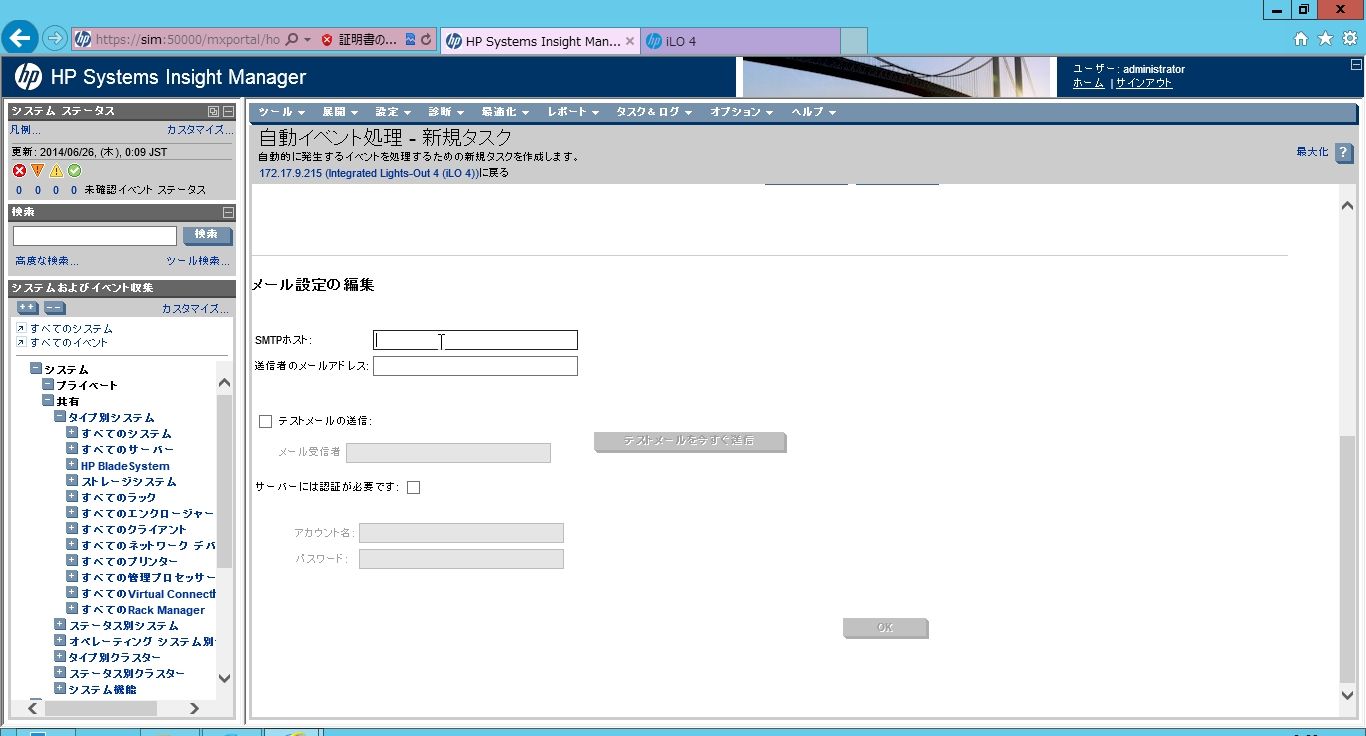Click the HP logo in the banner
This screenshot has height=736, width=1366.
pos(28,77)
